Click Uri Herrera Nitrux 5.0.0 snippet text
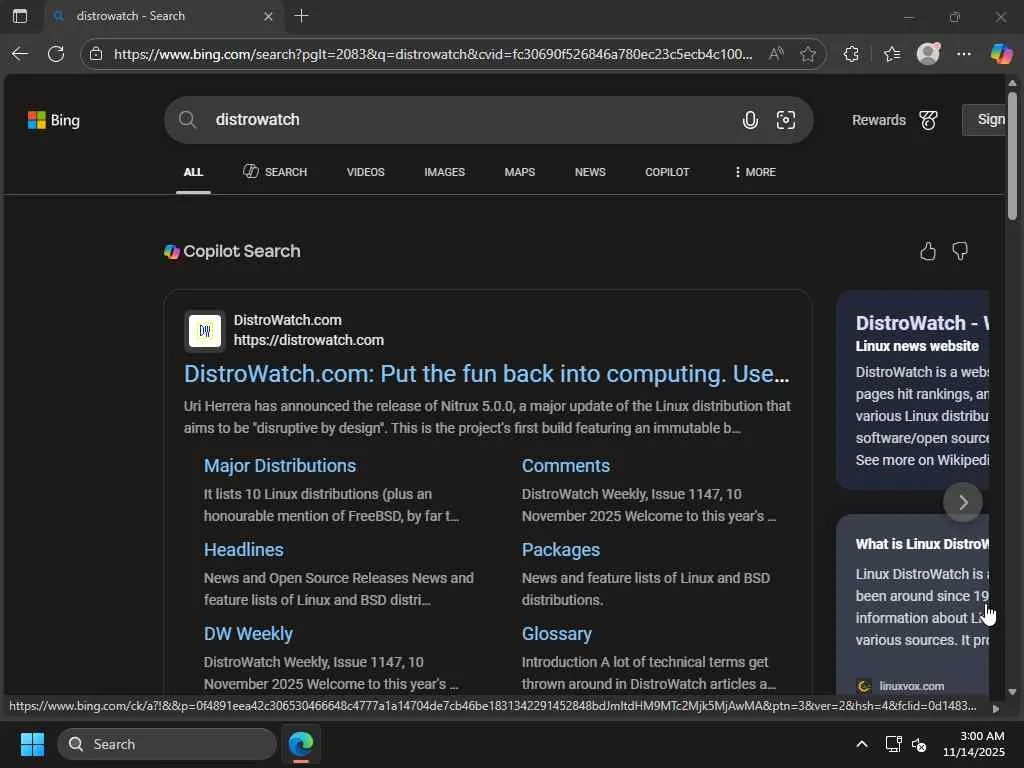This screenshot has height=768, width=1024. pyautogui.click(x=487, y=417)
